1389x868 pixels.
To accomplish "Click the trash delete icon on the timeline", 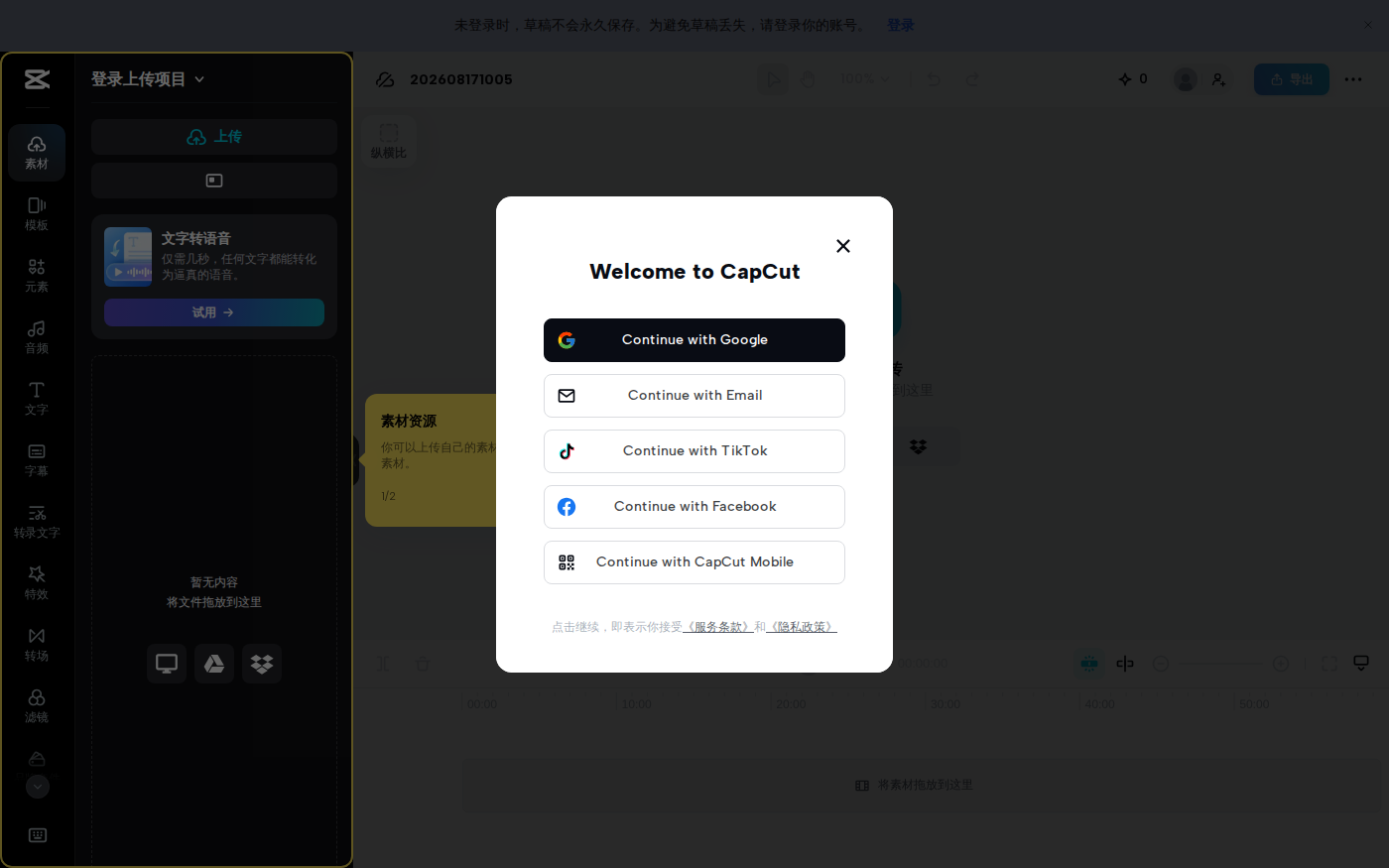I will click(423, 664).
